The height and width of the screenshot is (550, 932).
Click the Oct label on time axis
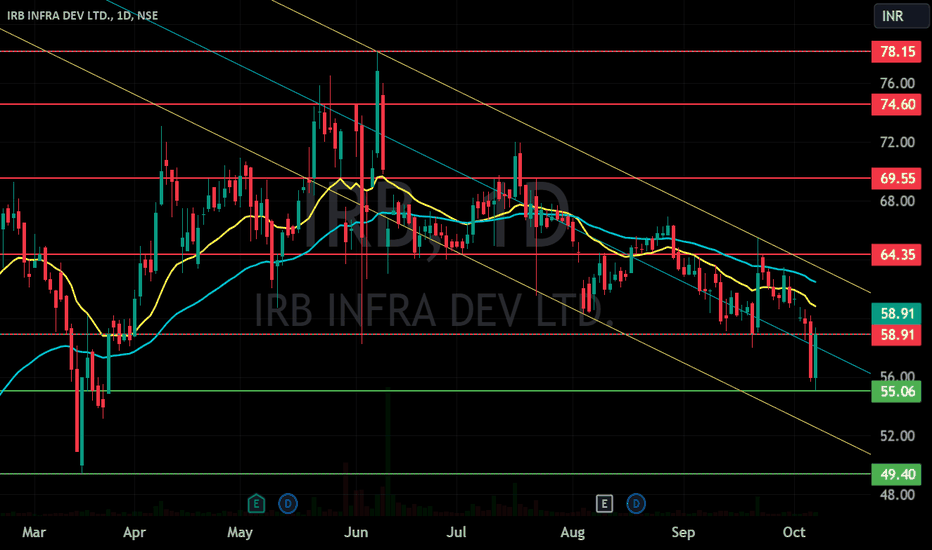tap(794, 532)
